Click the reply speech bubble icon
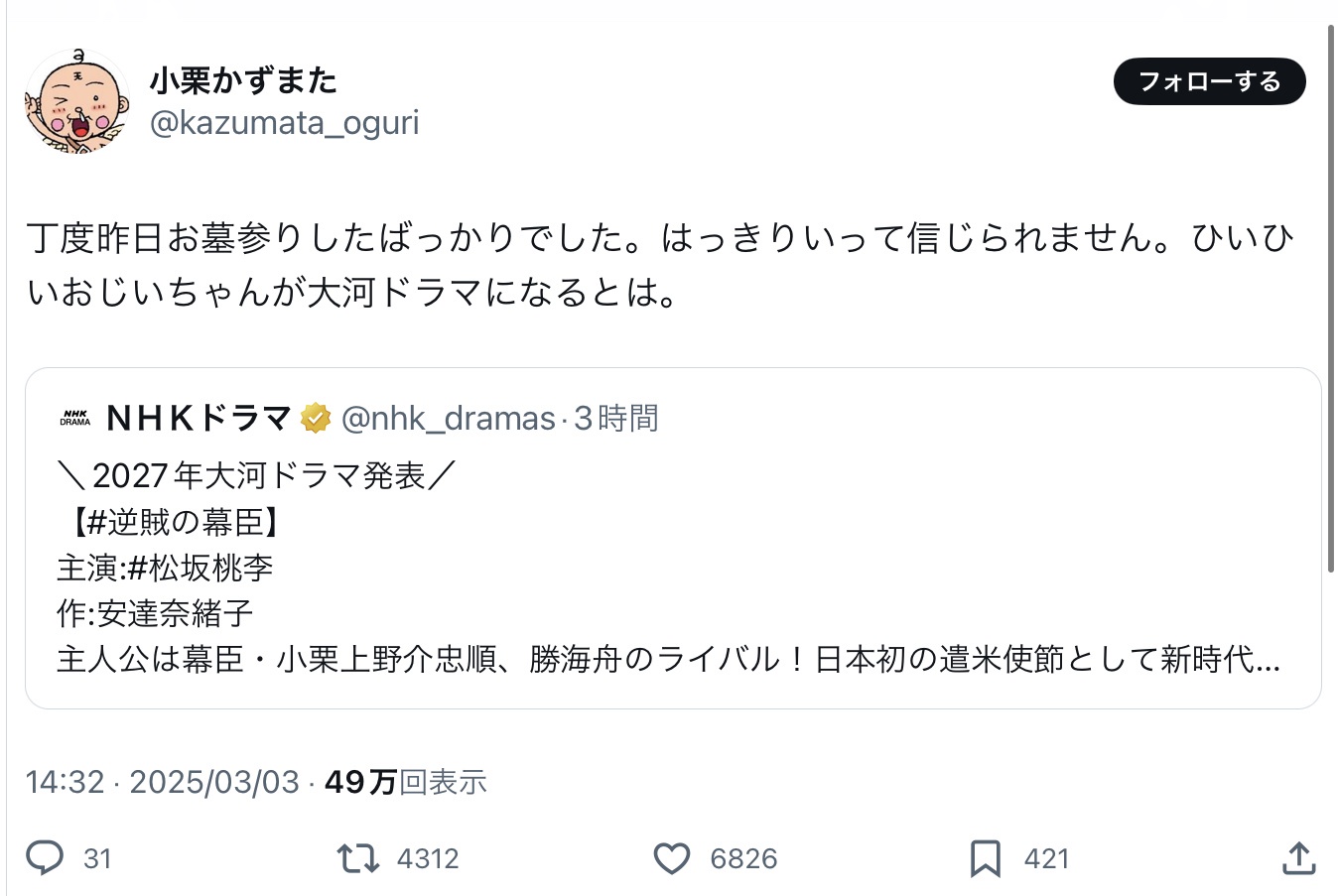The width and height of the screenshot is (1338, 896). coord(45,857)
